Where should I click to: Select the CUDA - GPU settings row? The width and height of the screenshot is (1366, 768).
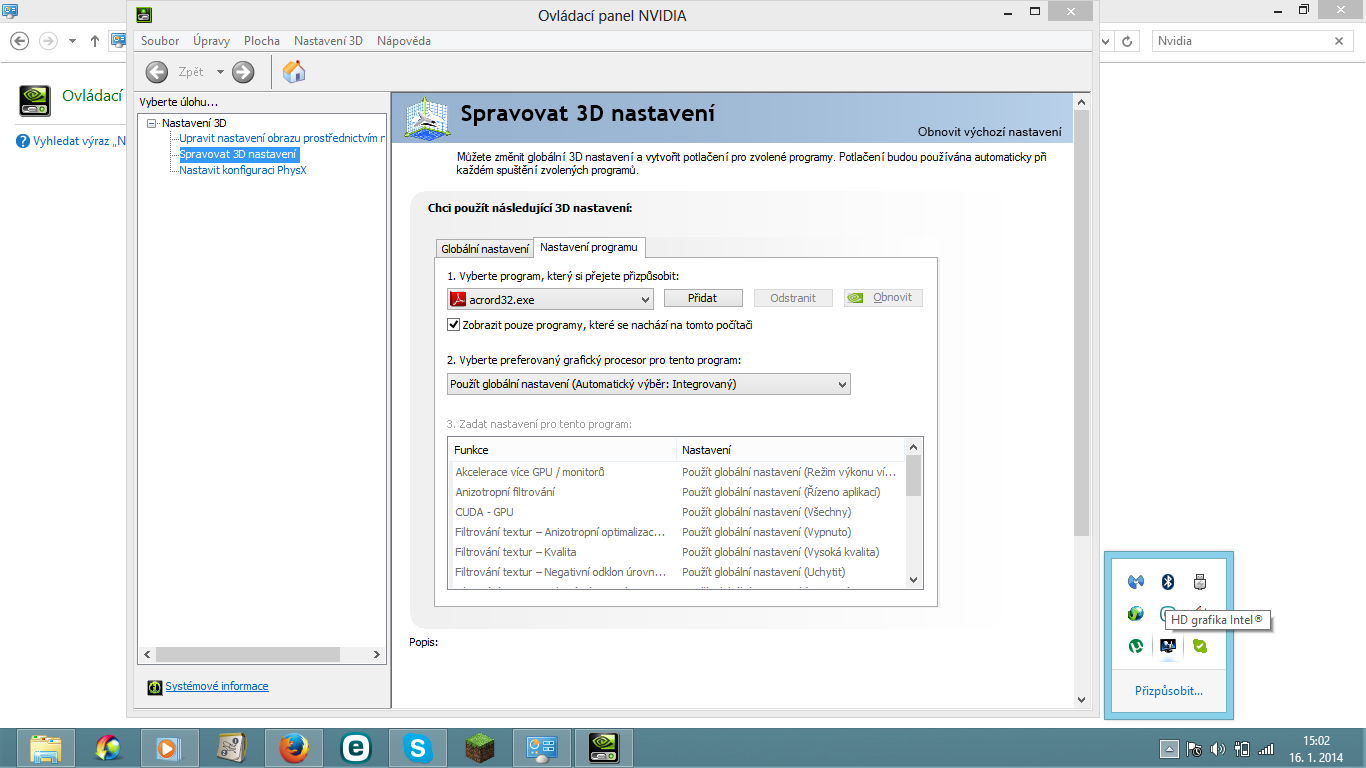(x=677, y=512)
